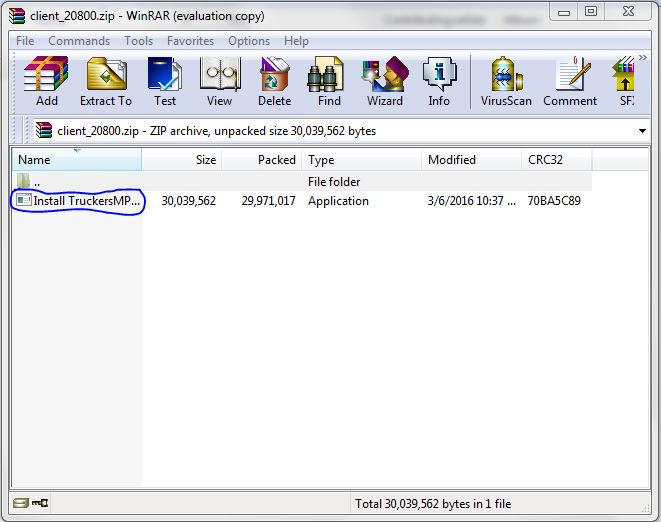Click the SFX toolbar icon

[624, 81]
